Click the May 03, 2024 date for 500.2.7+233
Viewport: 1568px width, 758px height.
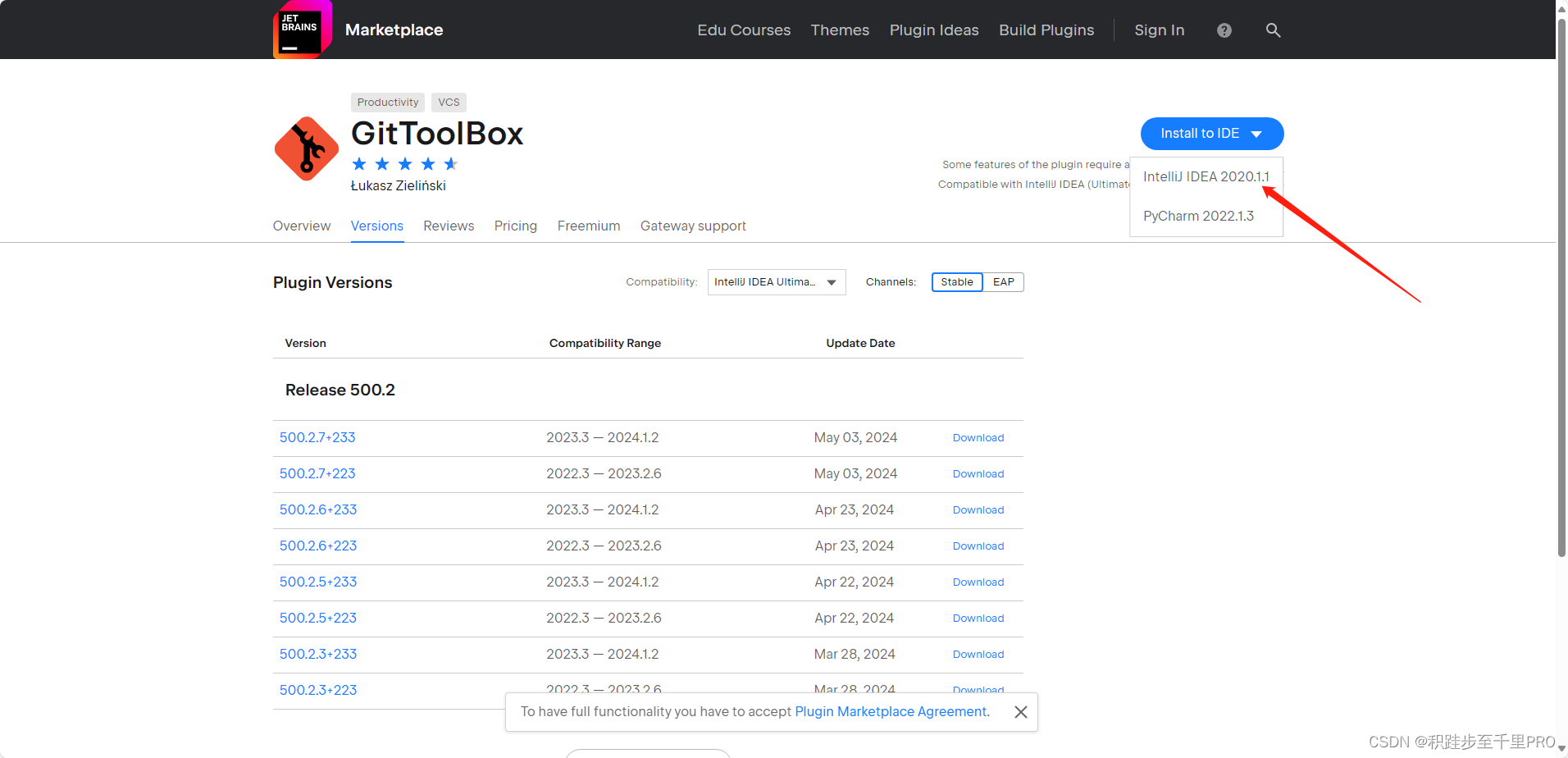coord(855,438)
